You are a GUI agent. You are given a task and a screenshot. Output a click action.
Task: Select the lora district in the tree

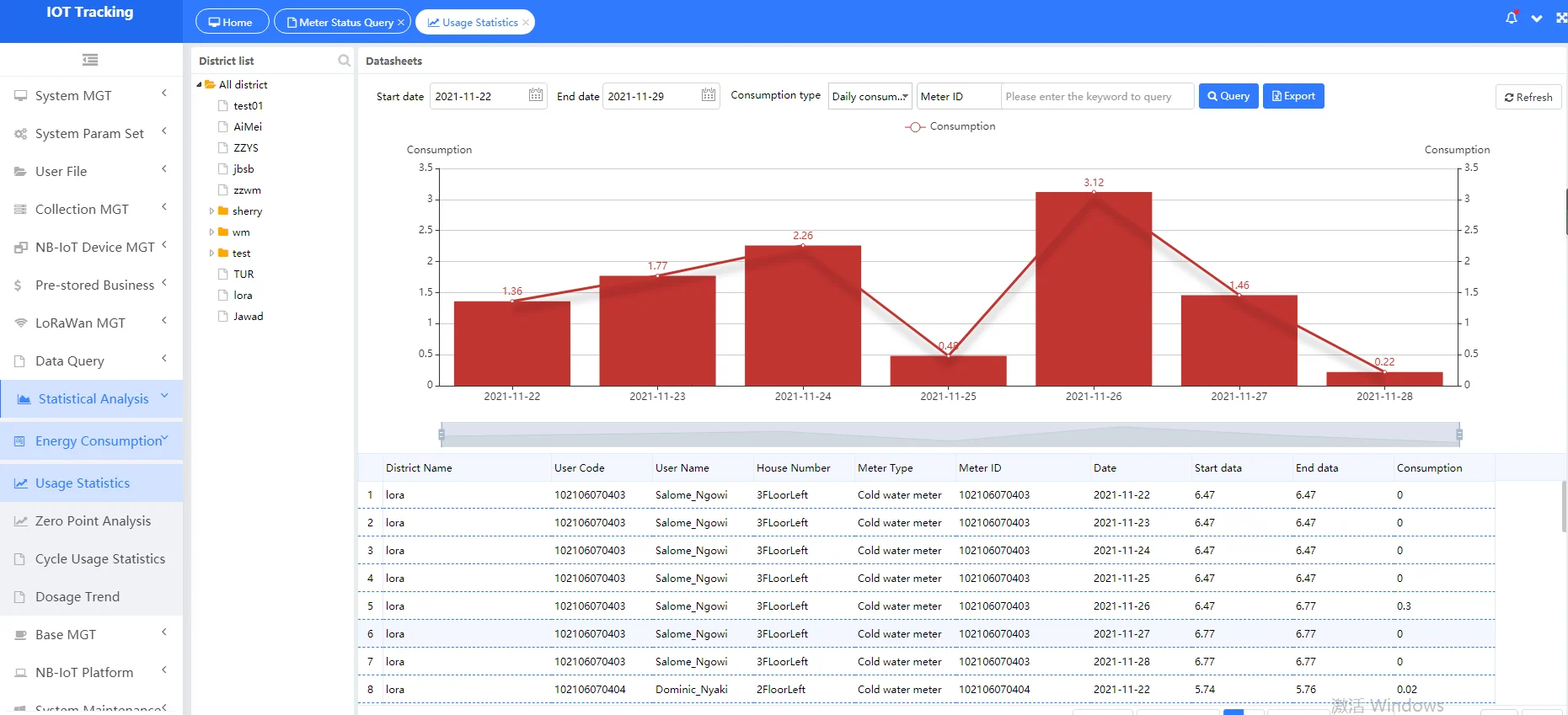click(x=243, y=296)
